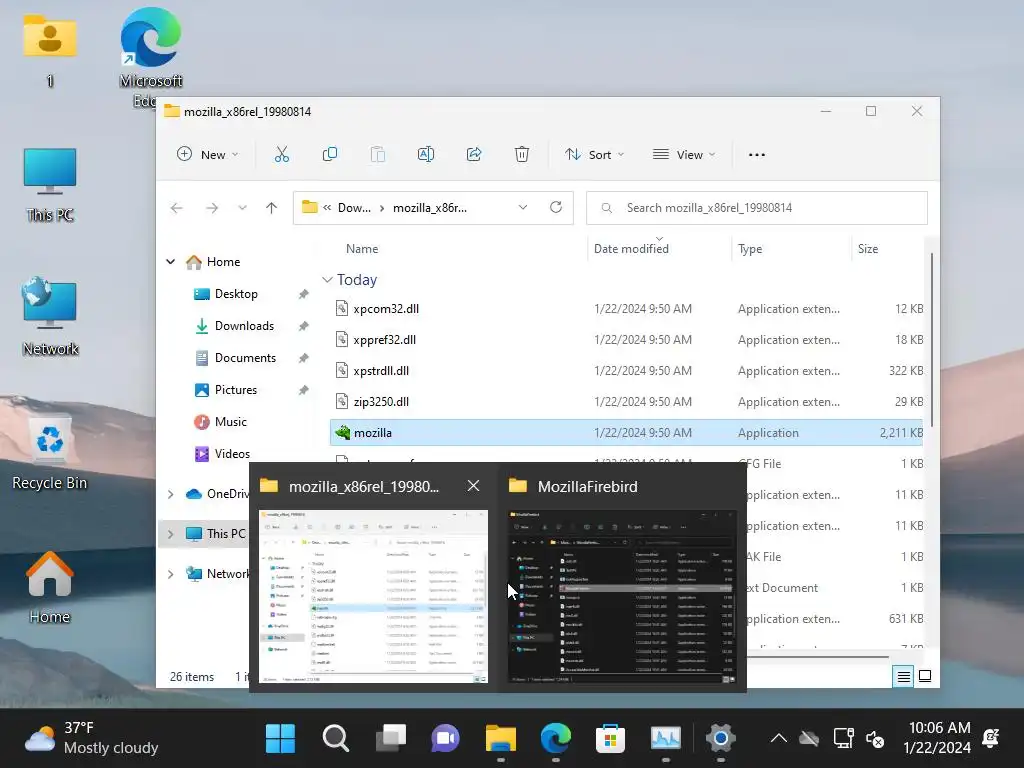1024x768 pixels.
Task: Select Downloads in navigation pane
Action: pyautogui.click(x=244, y=326)
